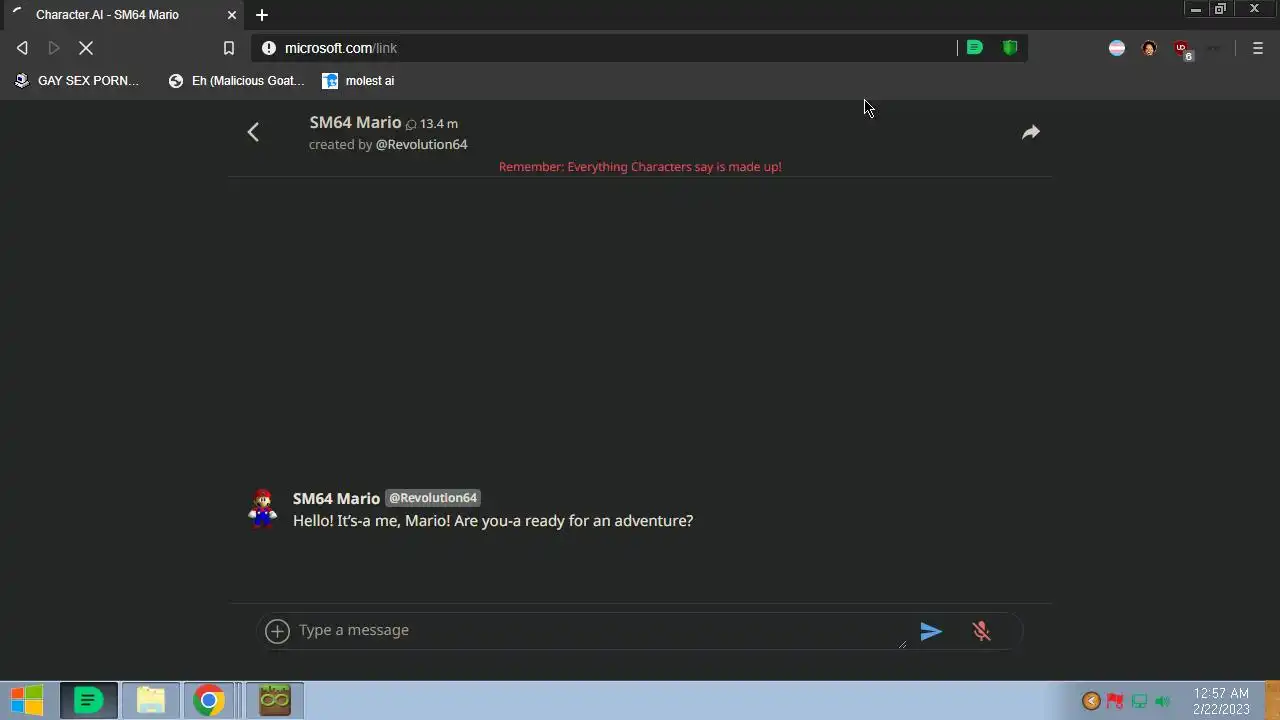Image resolution: width=1280 pixels, height=720 pixels.
Task: Open the plus attachment button beside message box
Action: click(x=277, y=630)
